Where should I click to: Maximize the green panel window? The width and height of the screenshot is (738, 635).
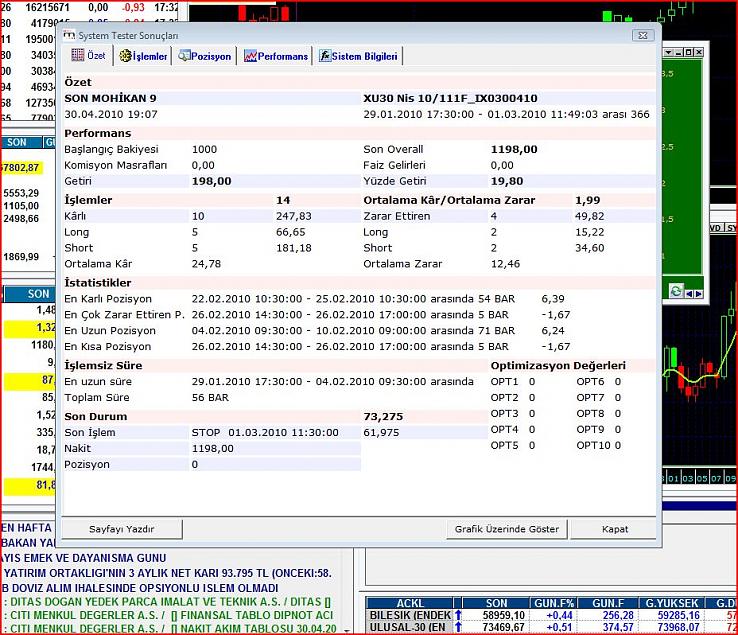coord(688,52)
